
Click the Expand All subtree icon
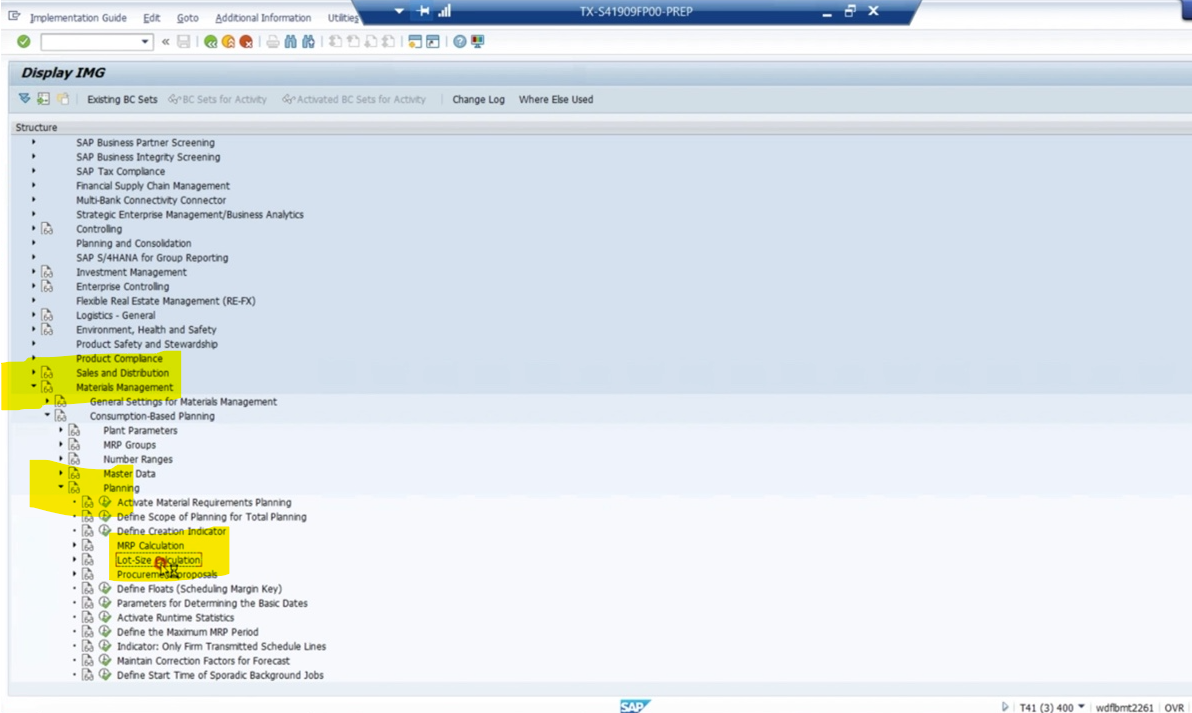(x=24, y=99)
